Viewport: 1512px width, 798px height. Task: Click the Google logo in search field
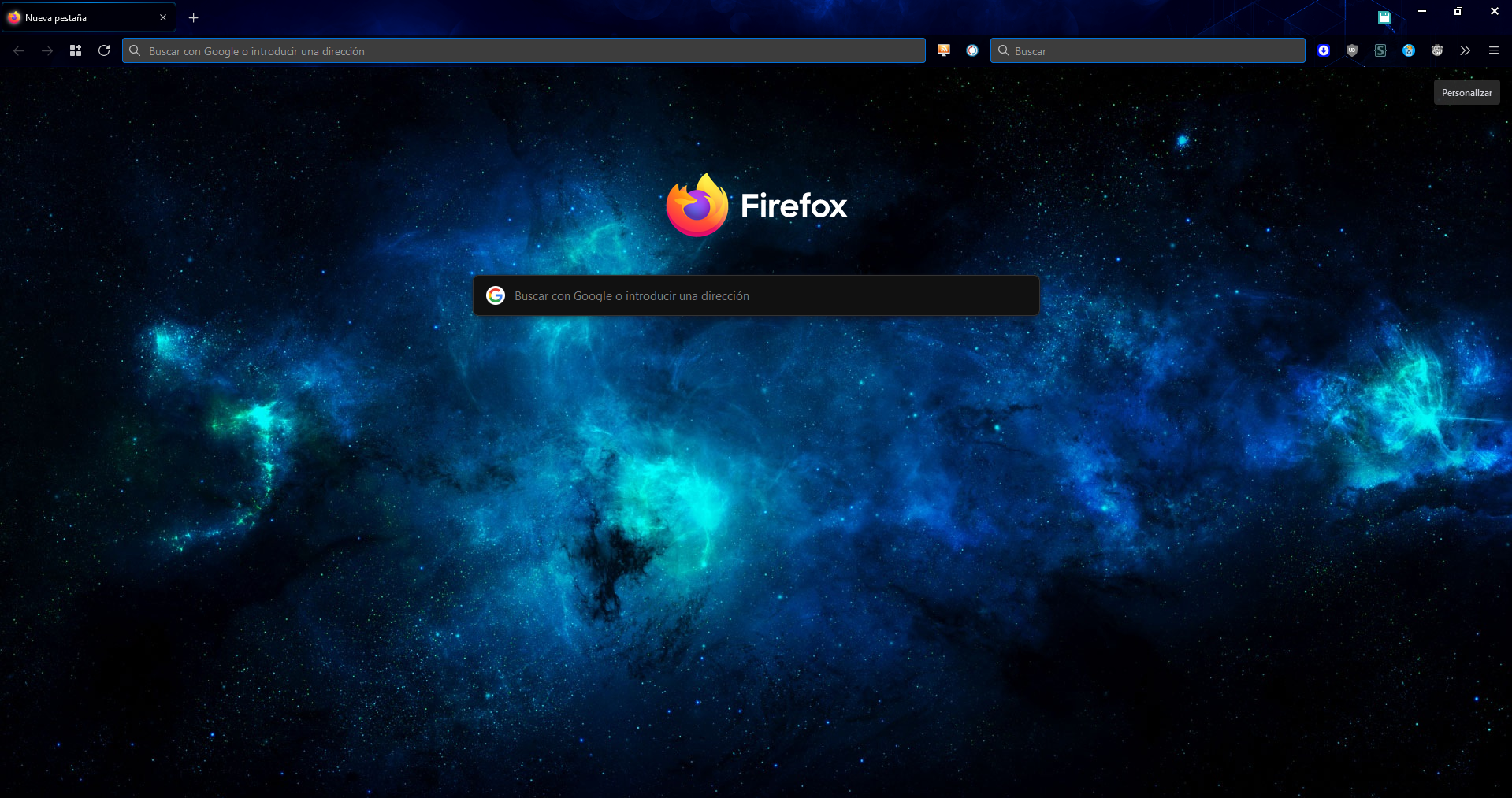[496, 295]
